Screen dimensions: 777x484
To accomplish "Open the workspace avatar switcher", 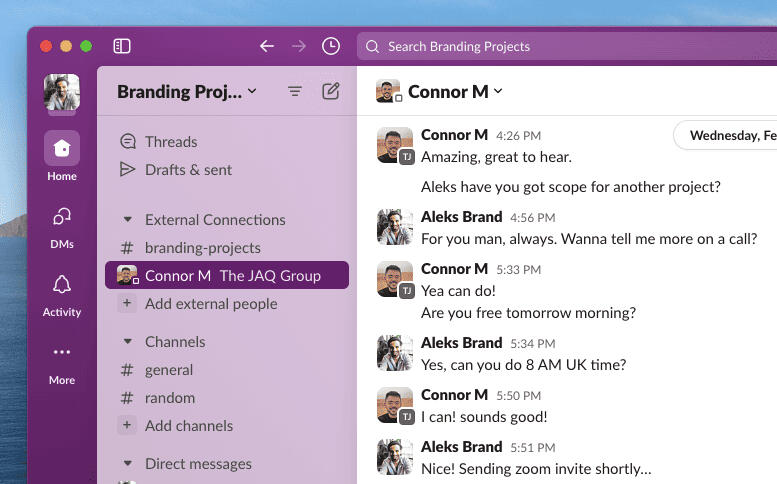I will [62, 92].
